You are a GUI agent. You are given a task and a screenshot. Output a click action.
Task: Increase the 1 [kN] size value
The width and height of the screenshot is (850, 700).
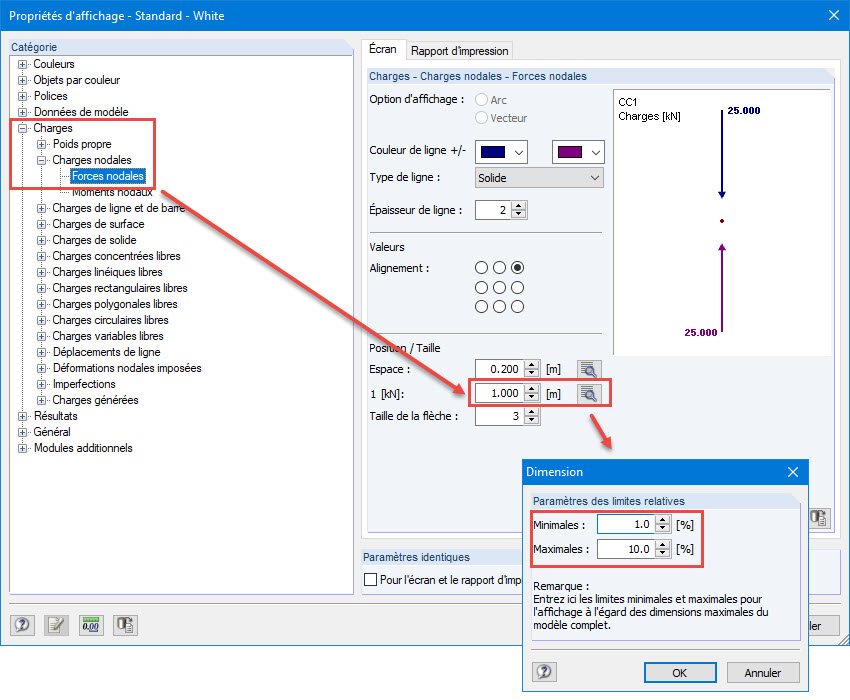coord(532,389)
